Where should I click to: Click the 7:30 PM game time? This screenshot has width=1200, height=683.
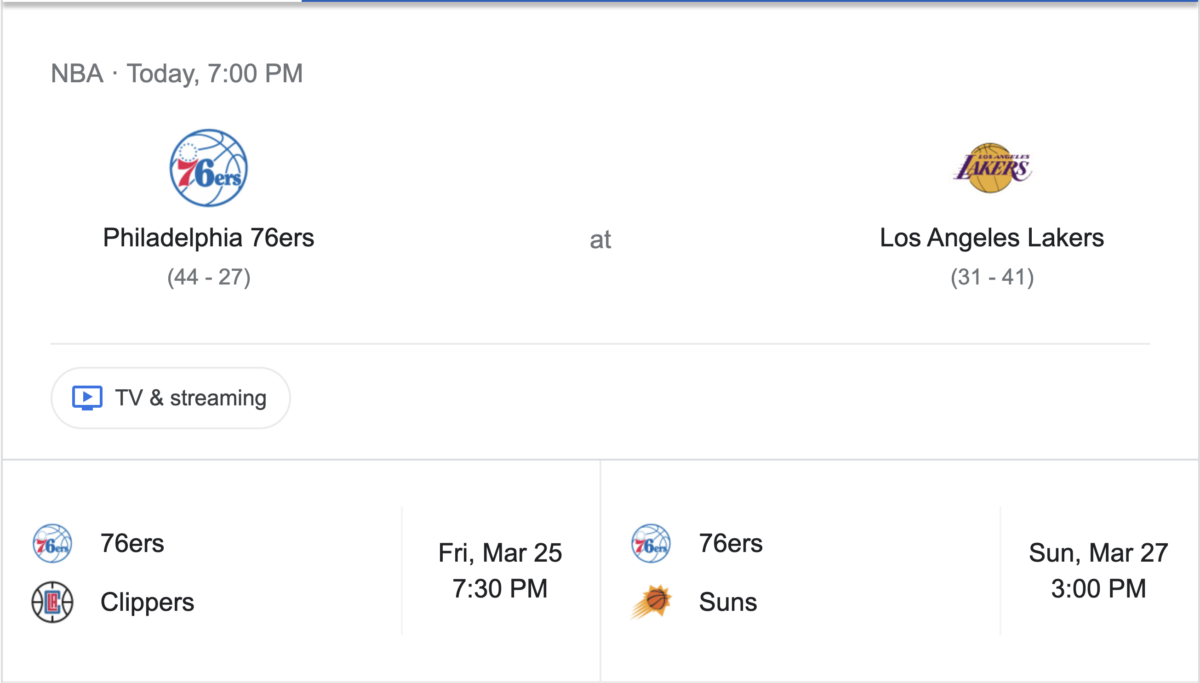point(500,588)
